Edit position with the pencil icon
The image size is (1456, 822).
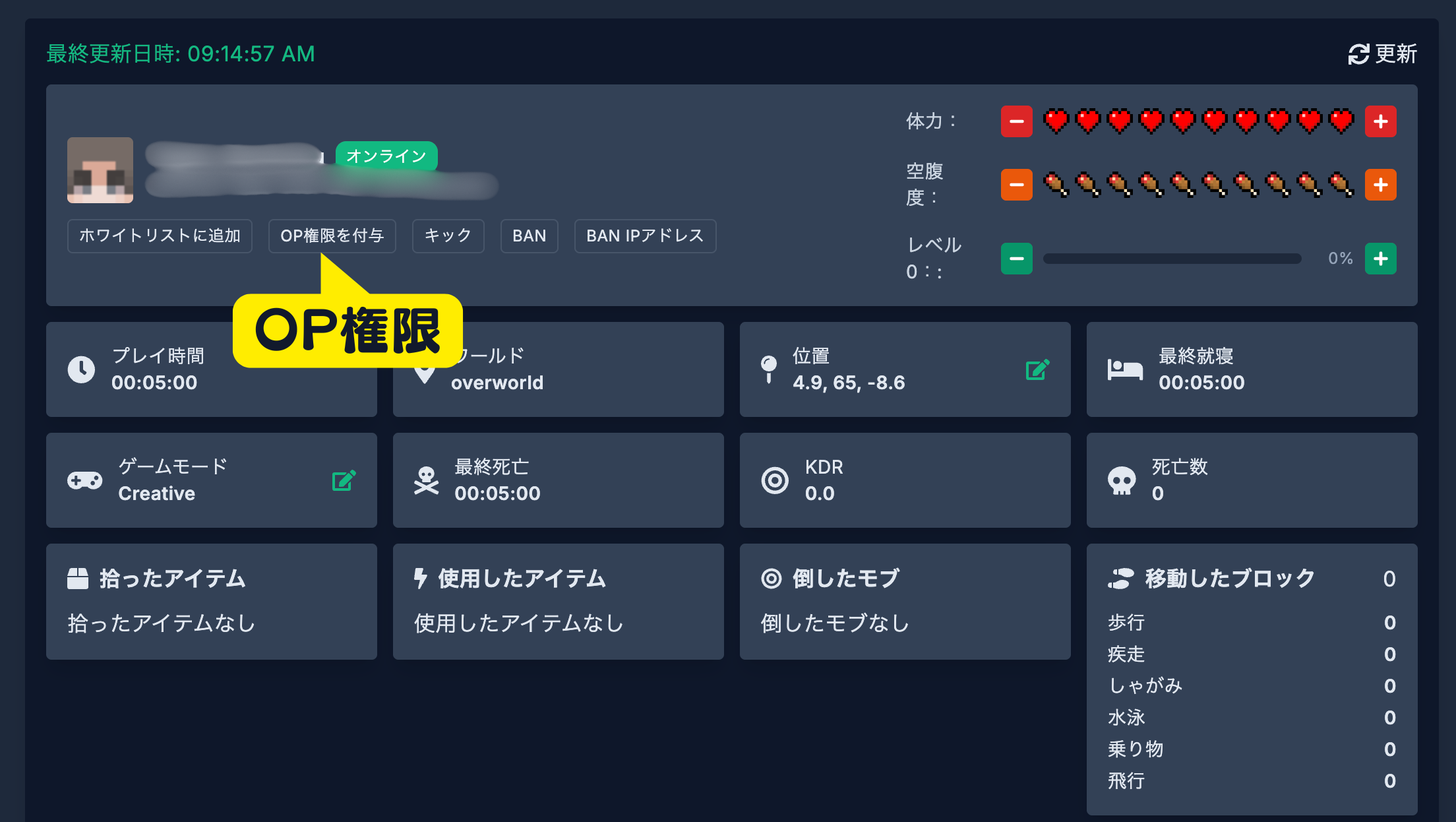[x=1037, y=369]
